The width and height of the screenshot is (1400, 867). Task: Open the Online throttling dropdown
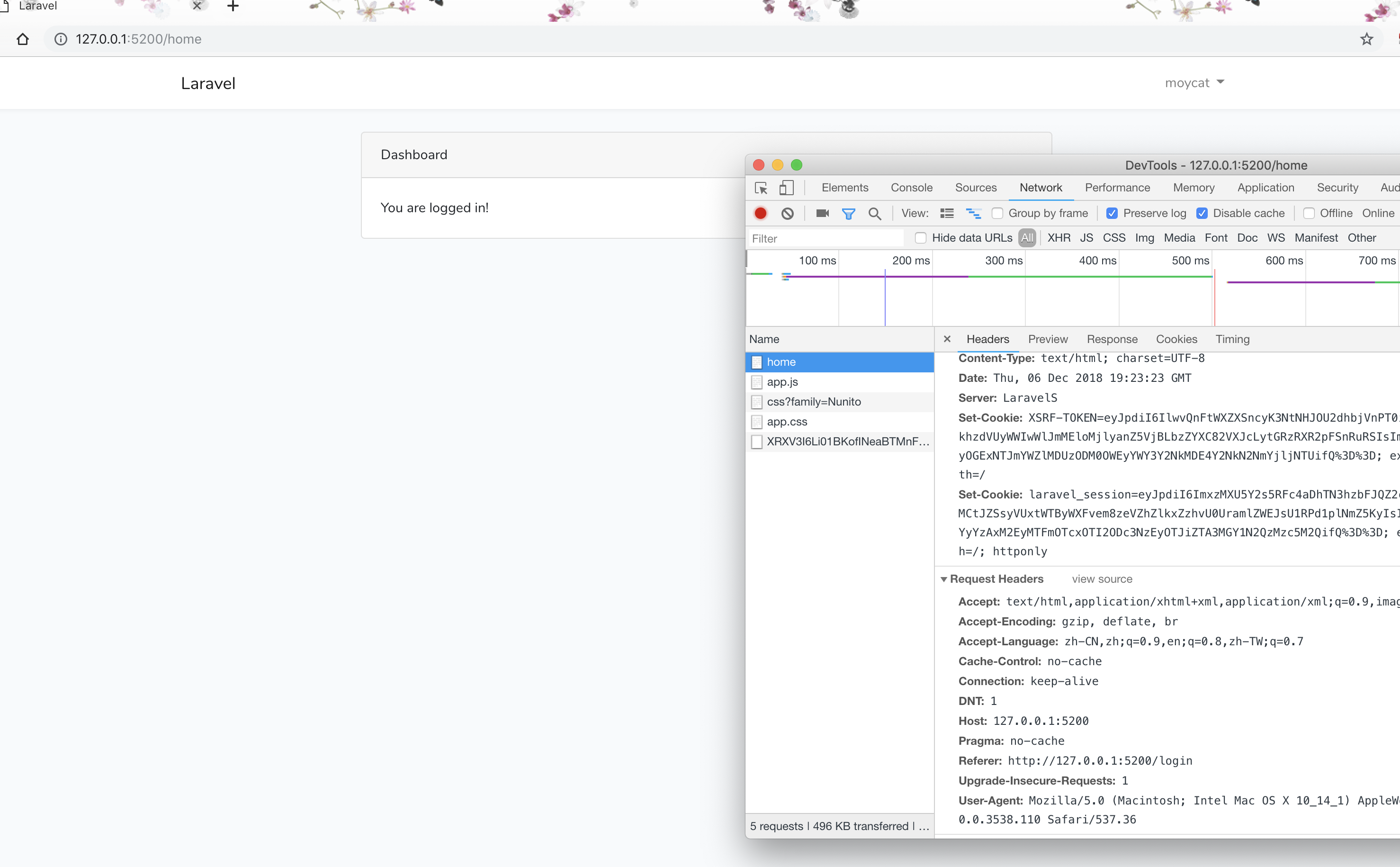pos(1378,213)
